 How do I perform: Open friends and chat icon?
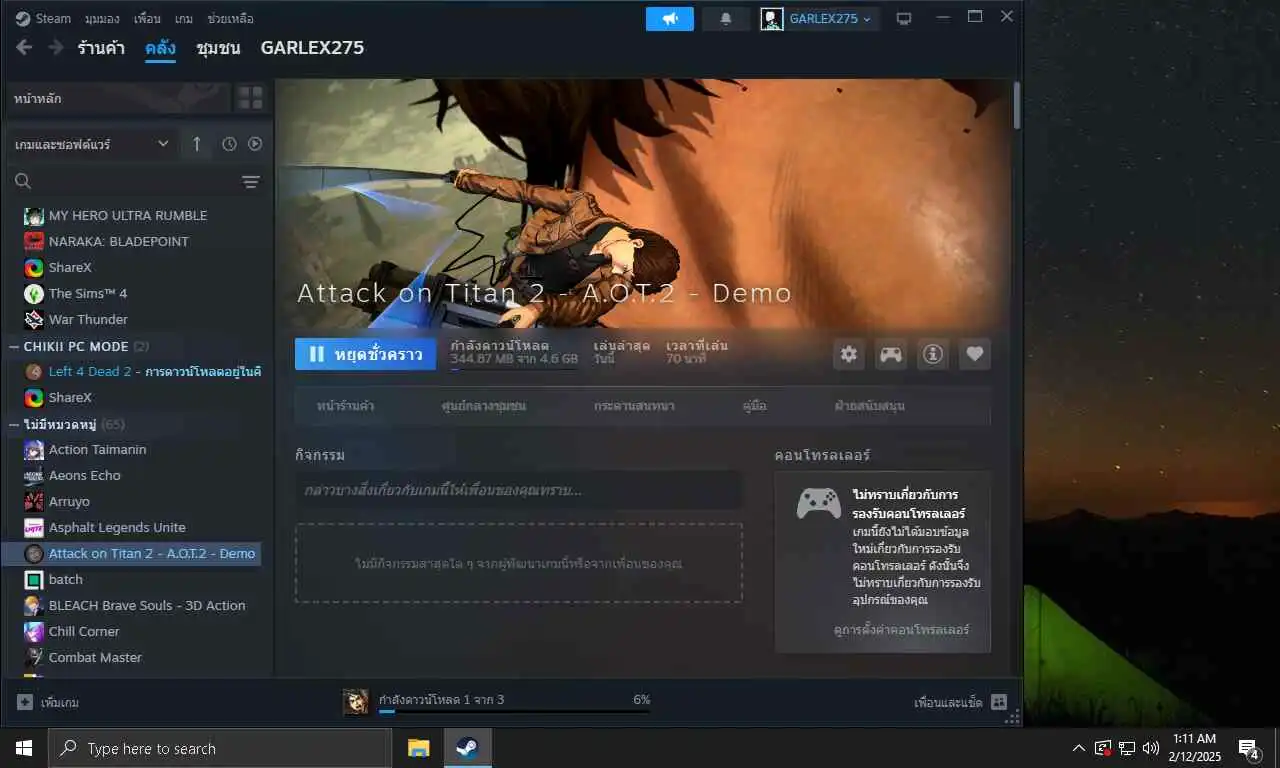tap(999, 702)
